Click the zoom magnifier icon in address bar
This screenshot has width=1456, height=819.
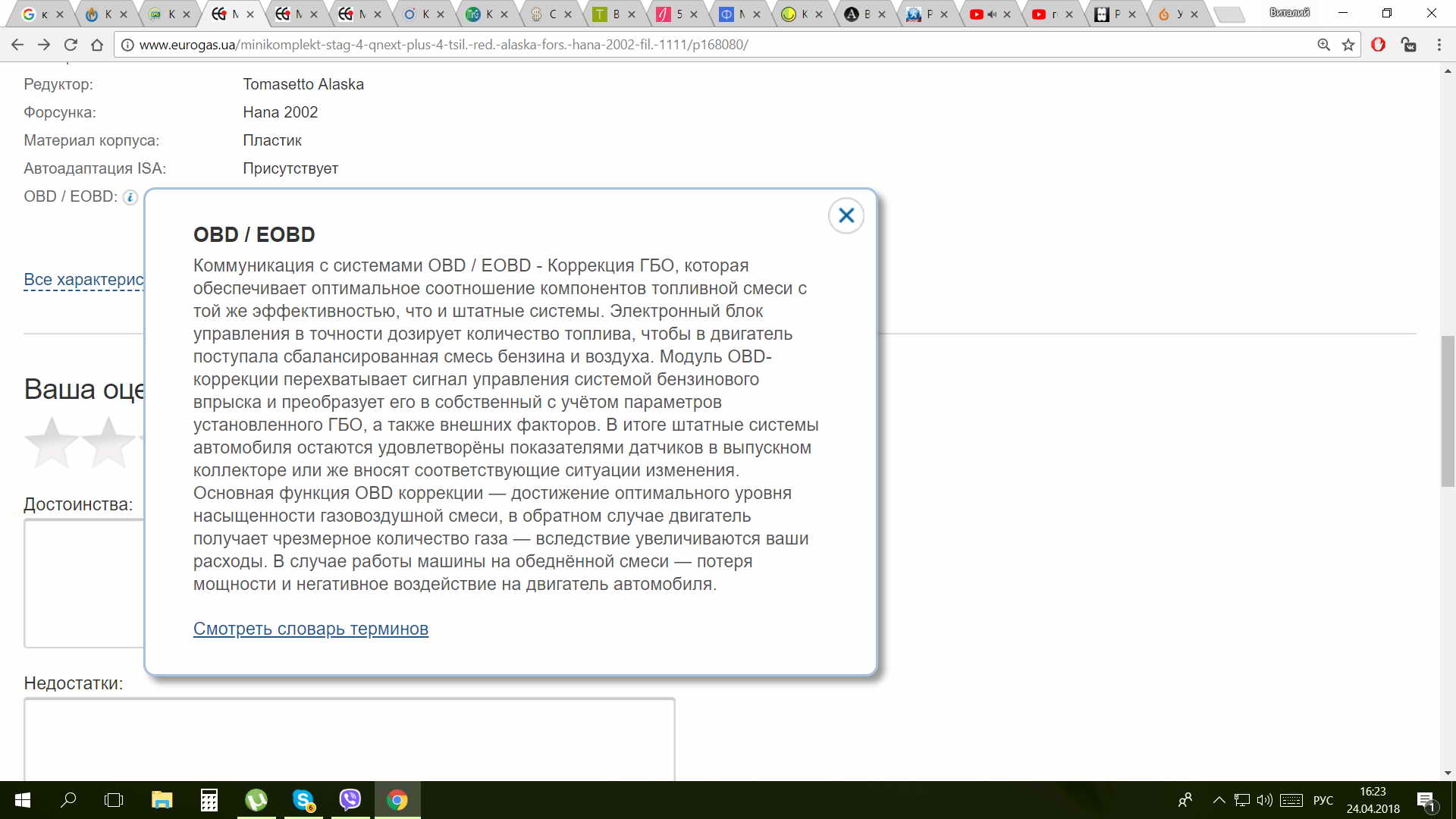(x=1323, y=45)
